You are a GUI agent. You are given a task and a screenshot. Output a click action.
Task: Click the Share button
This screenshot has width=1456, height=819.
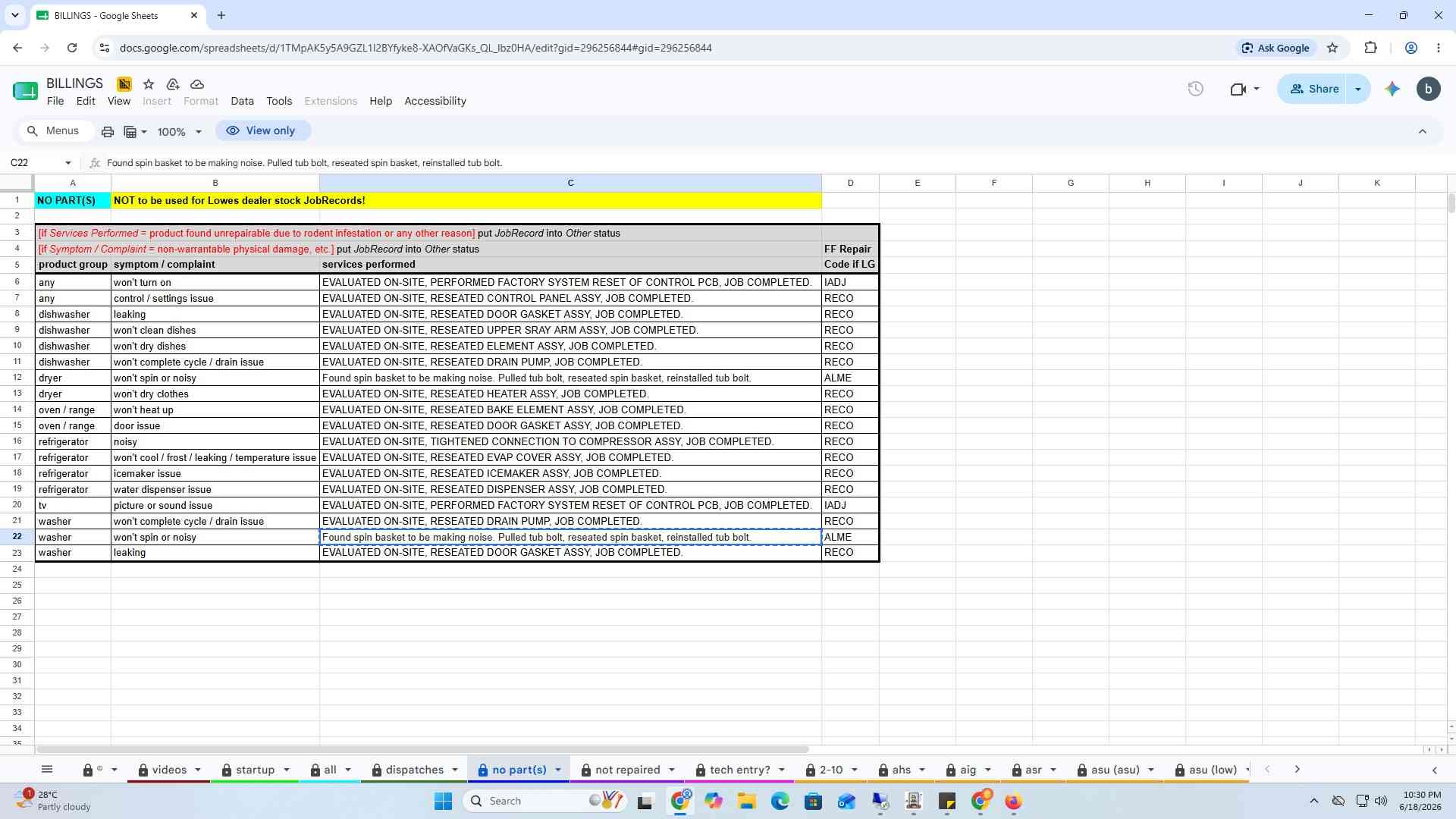coord(1313,89)
